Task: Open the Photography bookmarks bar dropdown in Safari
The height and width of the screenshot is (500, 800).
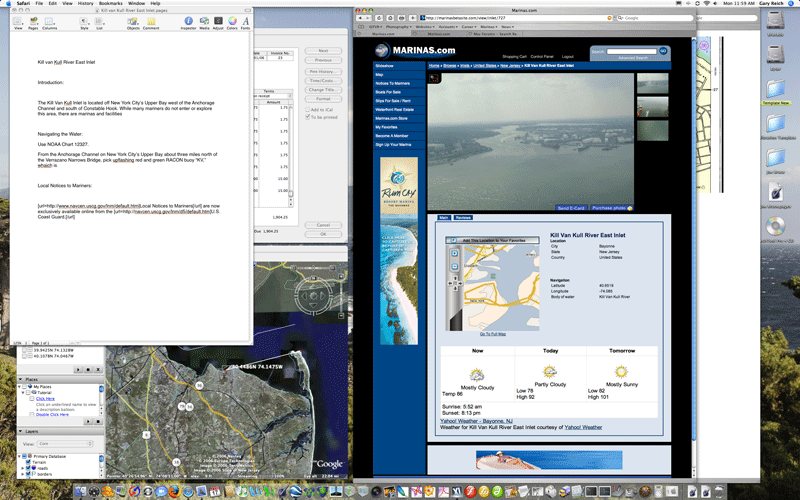Action: 399,27
